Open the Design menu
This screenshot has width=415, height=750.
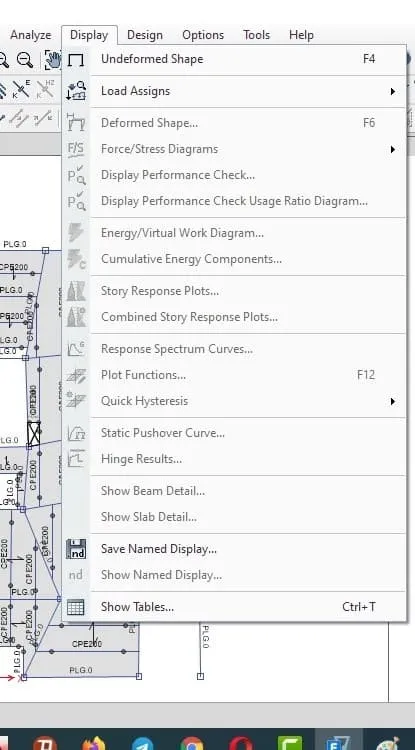(145, 35)
